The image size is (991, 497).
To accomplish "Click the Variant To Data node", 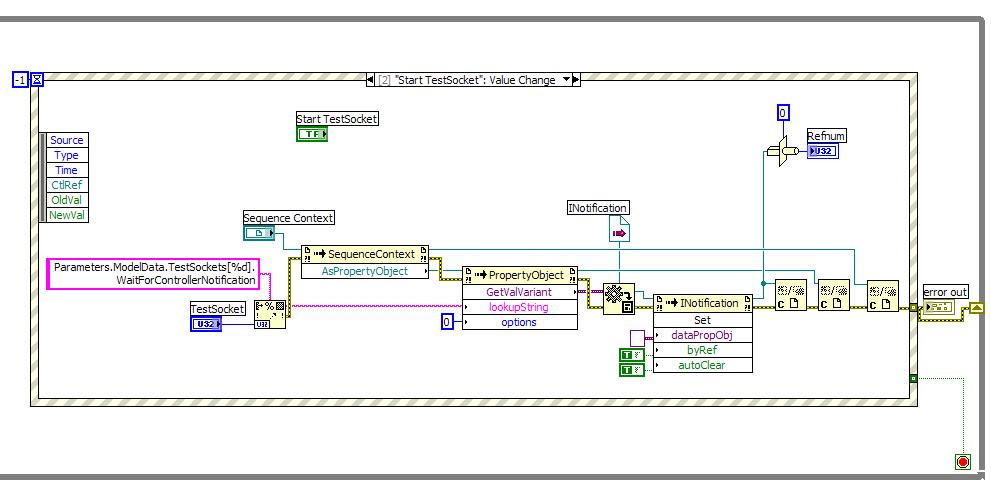I will tap(619, 299).
